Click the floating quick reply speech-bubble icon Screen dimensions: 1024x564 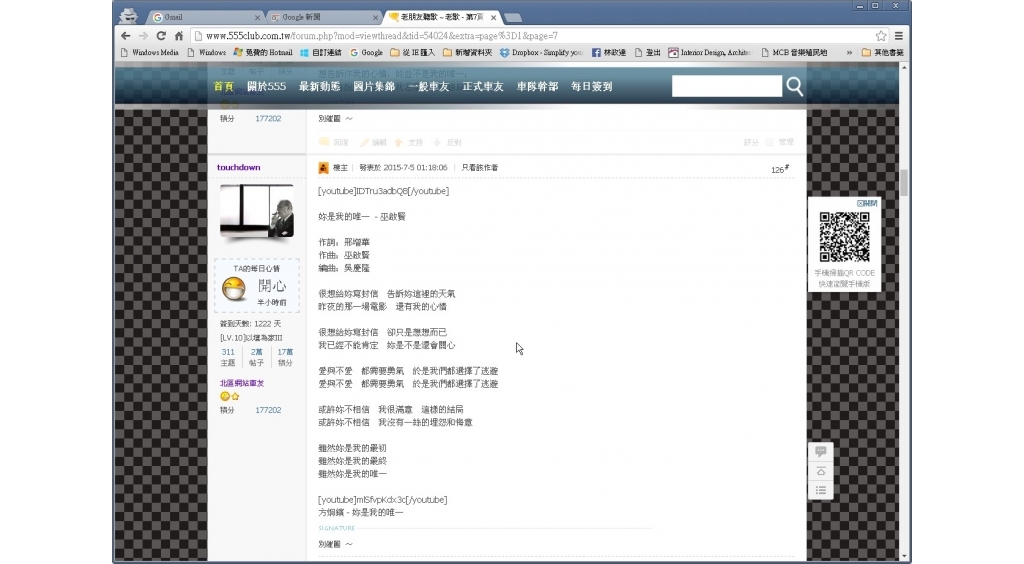(820, 452)
